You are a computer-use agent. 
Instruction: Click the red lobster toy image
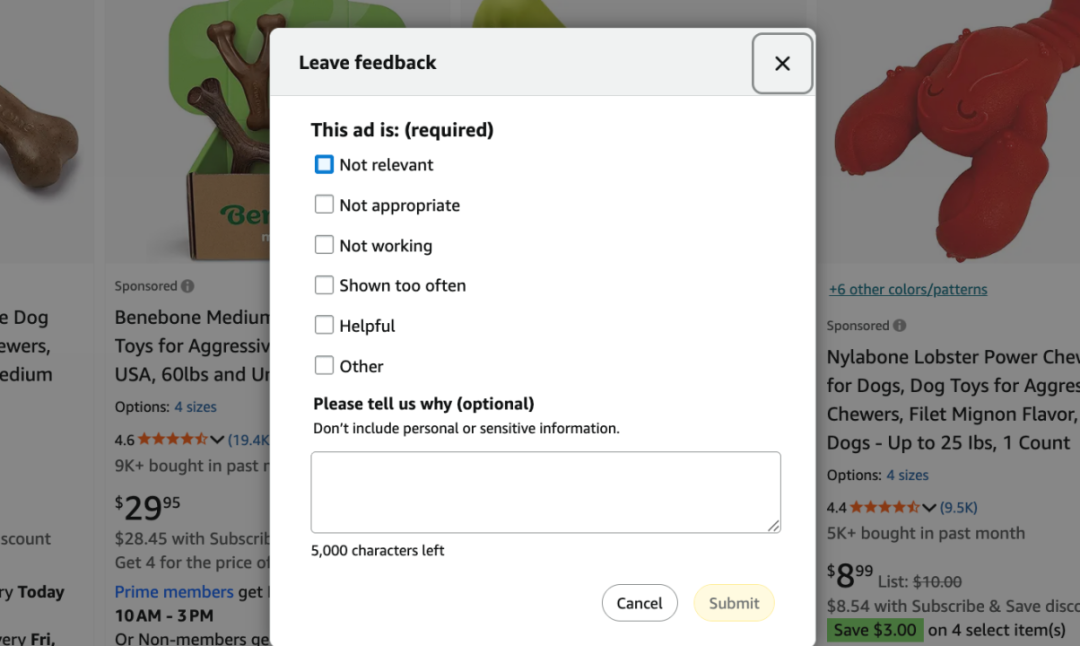coord(950,130)
